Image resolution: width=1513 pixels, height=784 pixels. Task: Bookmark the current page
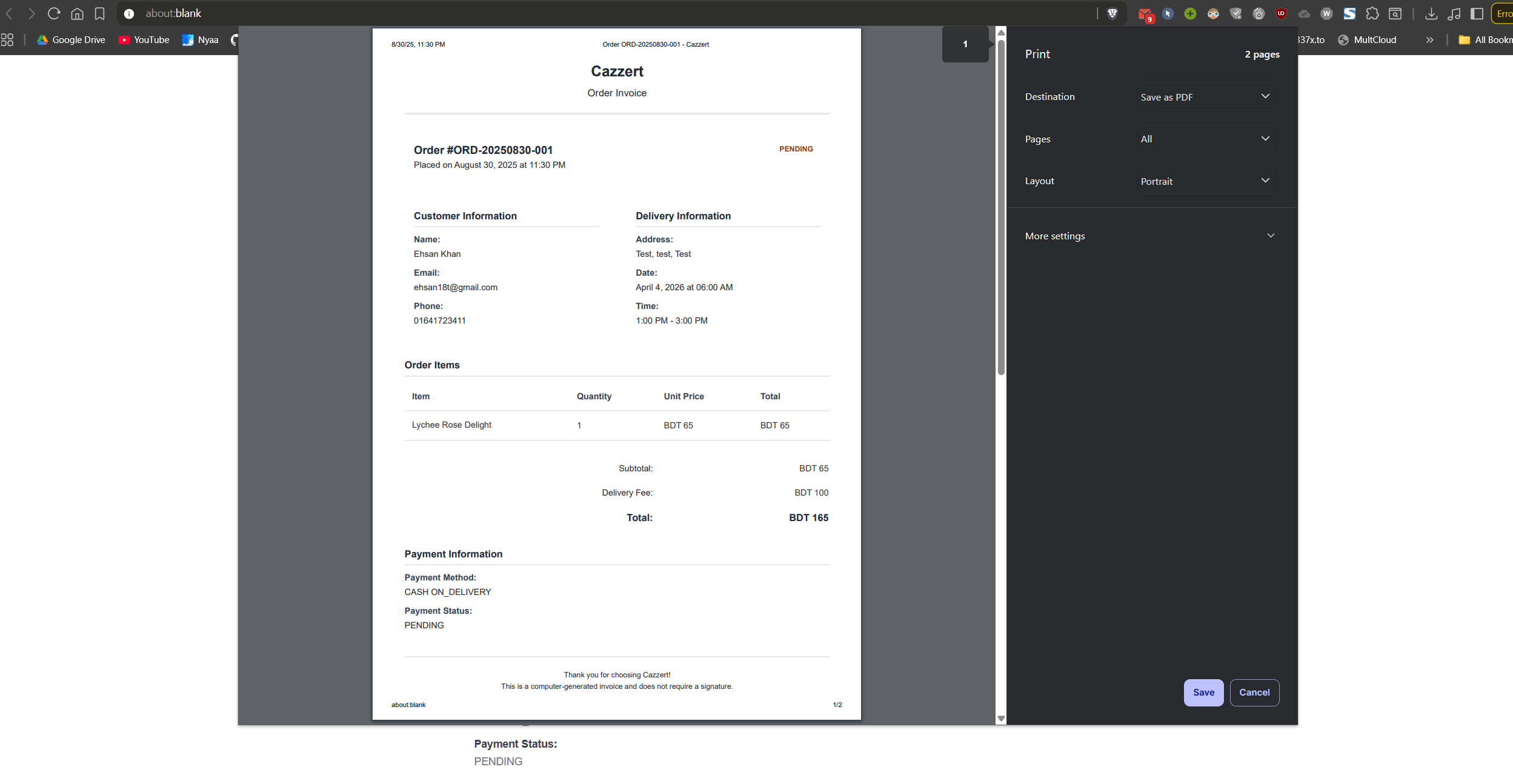click(101, 13)
